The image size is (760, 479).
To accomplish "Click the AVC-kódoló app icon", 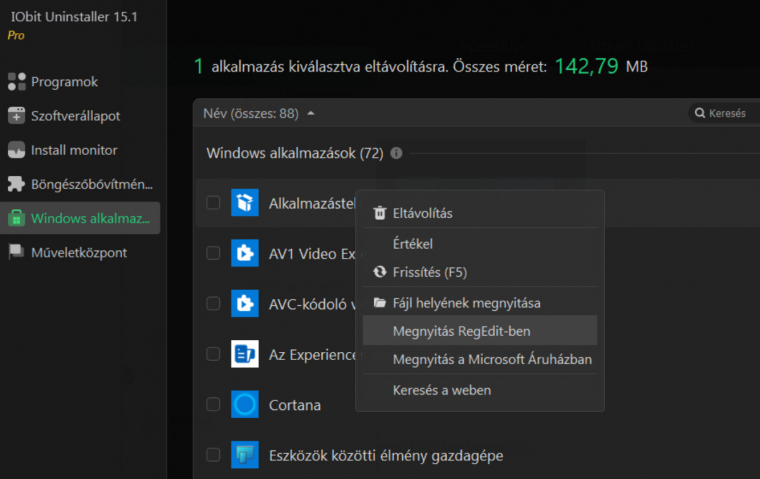I will tap(245, 304).
